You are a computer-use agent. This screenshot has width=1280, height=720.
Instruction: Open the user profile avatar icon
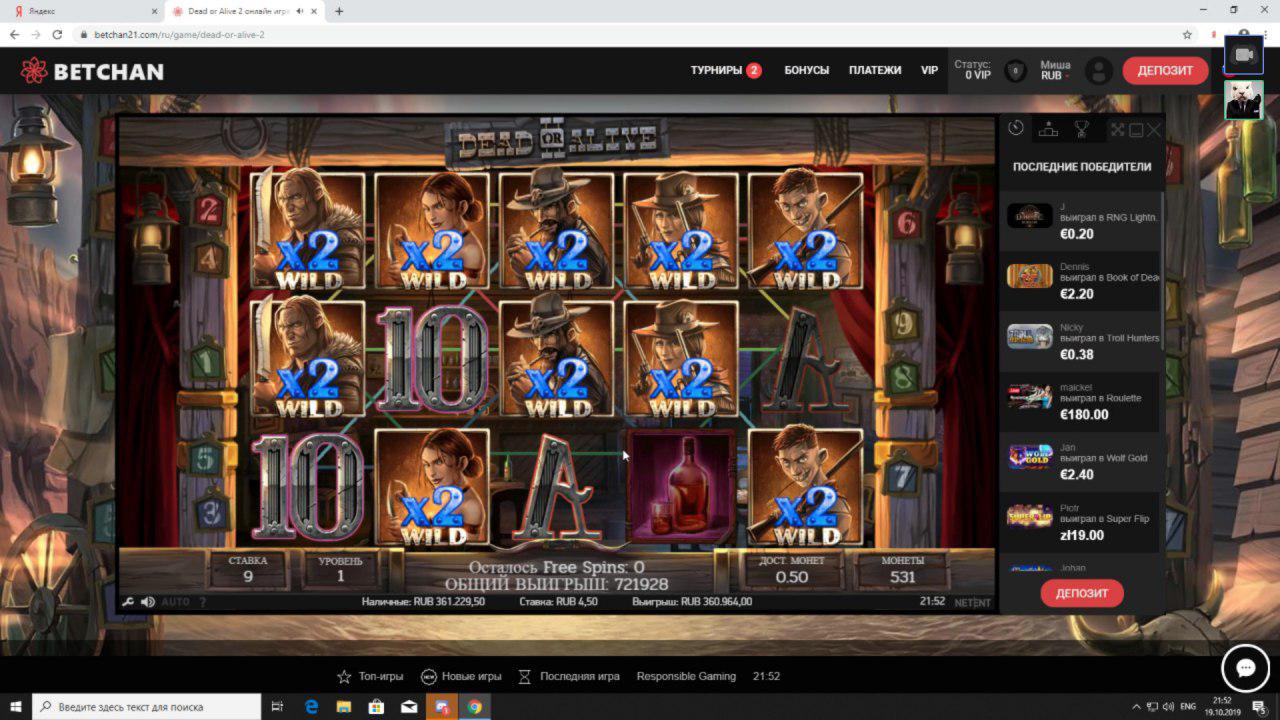[1098, 71]
